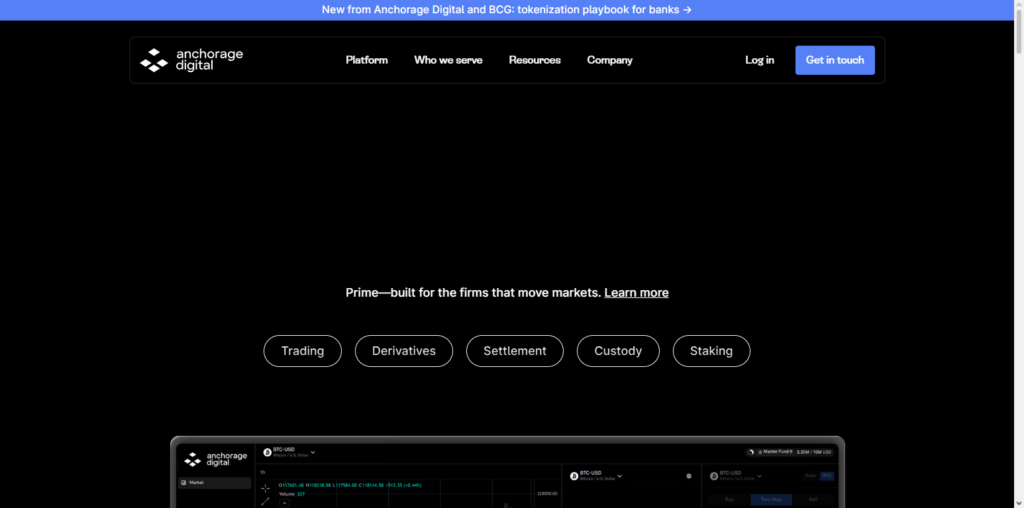
Task: Open the Who we serve menu
Action: (448, 60)
